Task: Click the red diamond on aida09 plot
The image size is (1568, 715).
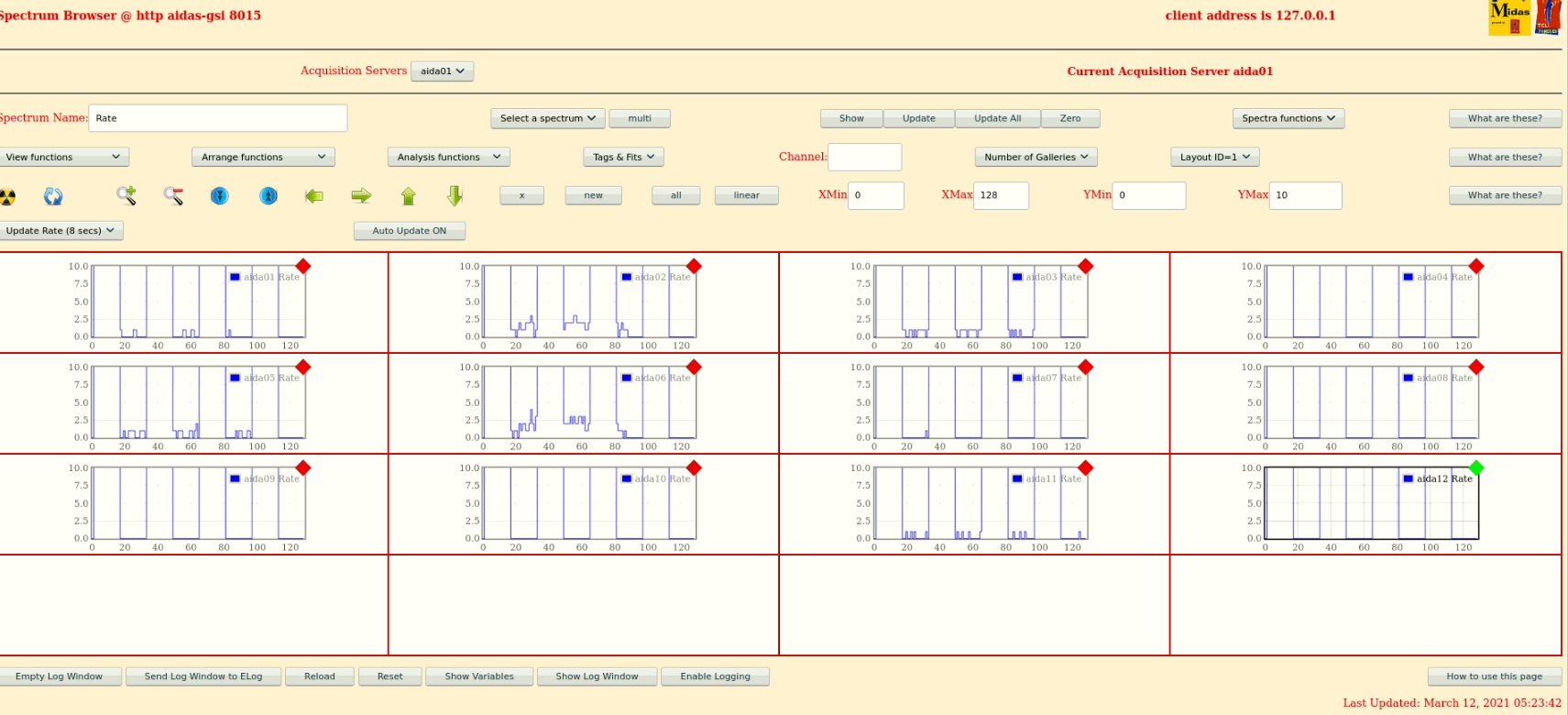Action: pyautogui.click(x=303, y=467)
